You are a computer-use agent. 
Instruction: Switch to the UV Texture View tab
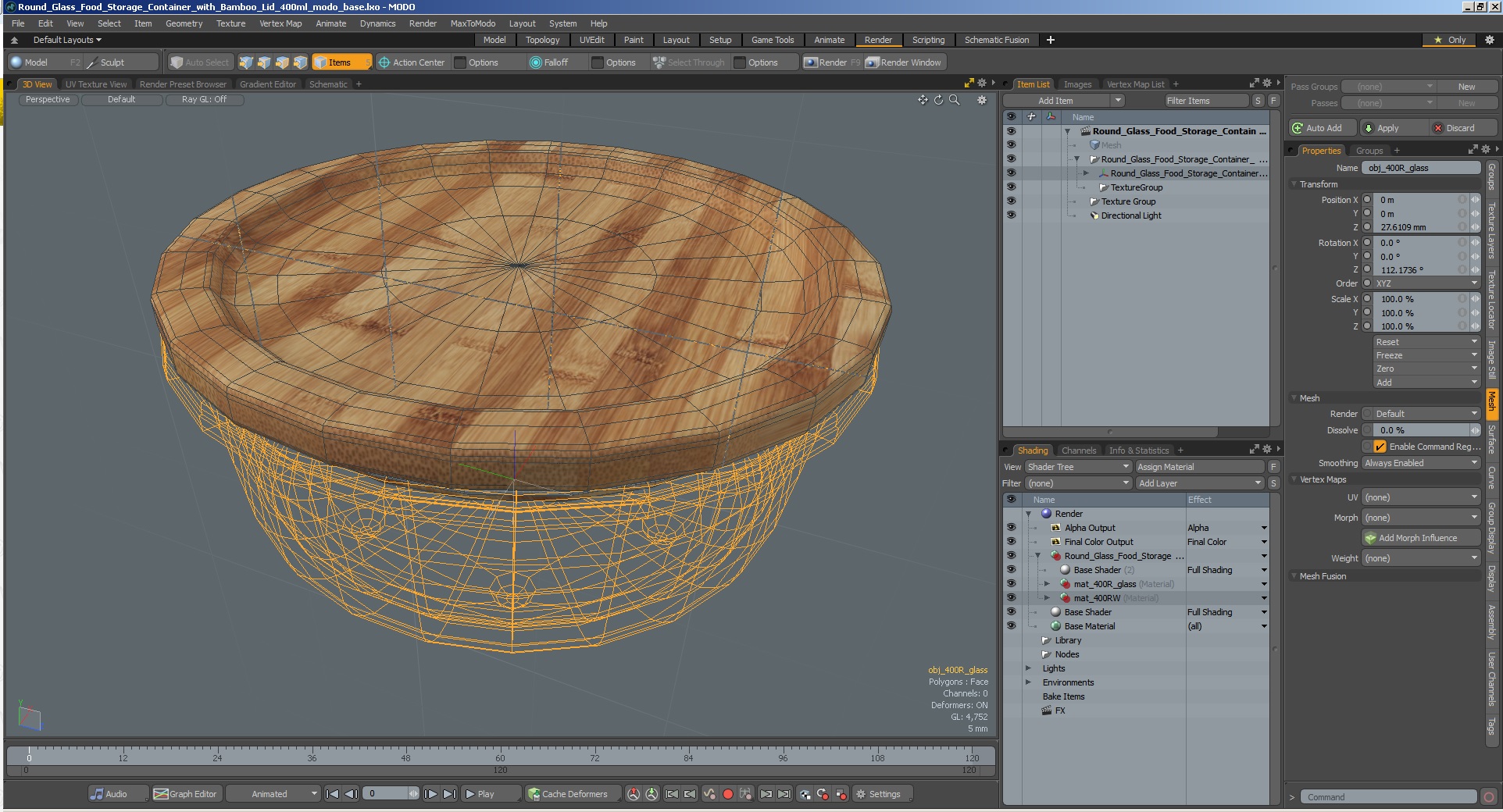pyautogui.click(x=96, y=84)
